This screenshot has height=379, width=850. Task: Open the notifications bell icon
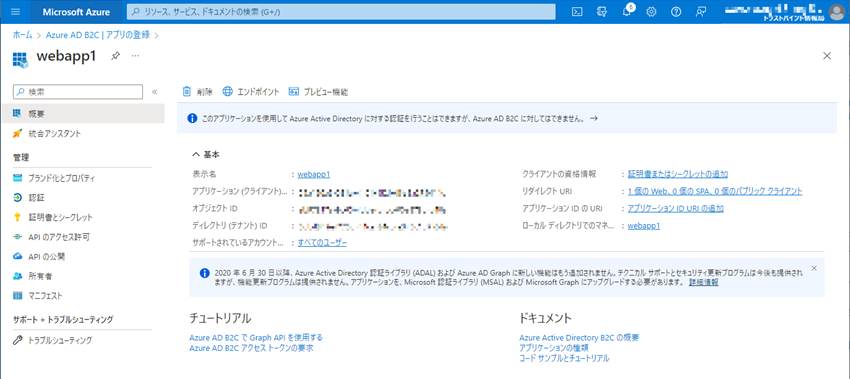[x=627, y=12]
